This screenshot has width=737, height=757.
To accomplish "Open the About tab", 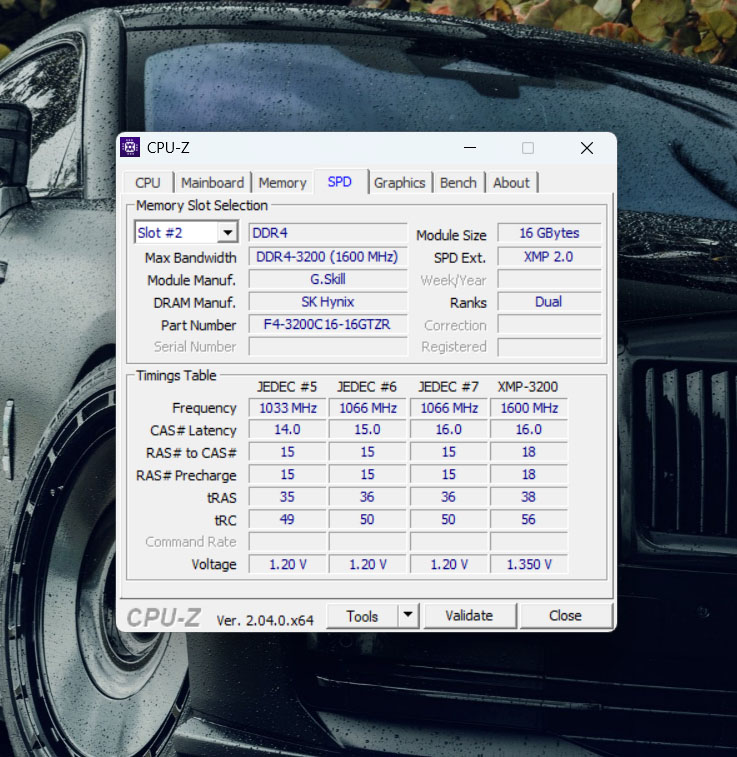I will [x=511, y=183].
